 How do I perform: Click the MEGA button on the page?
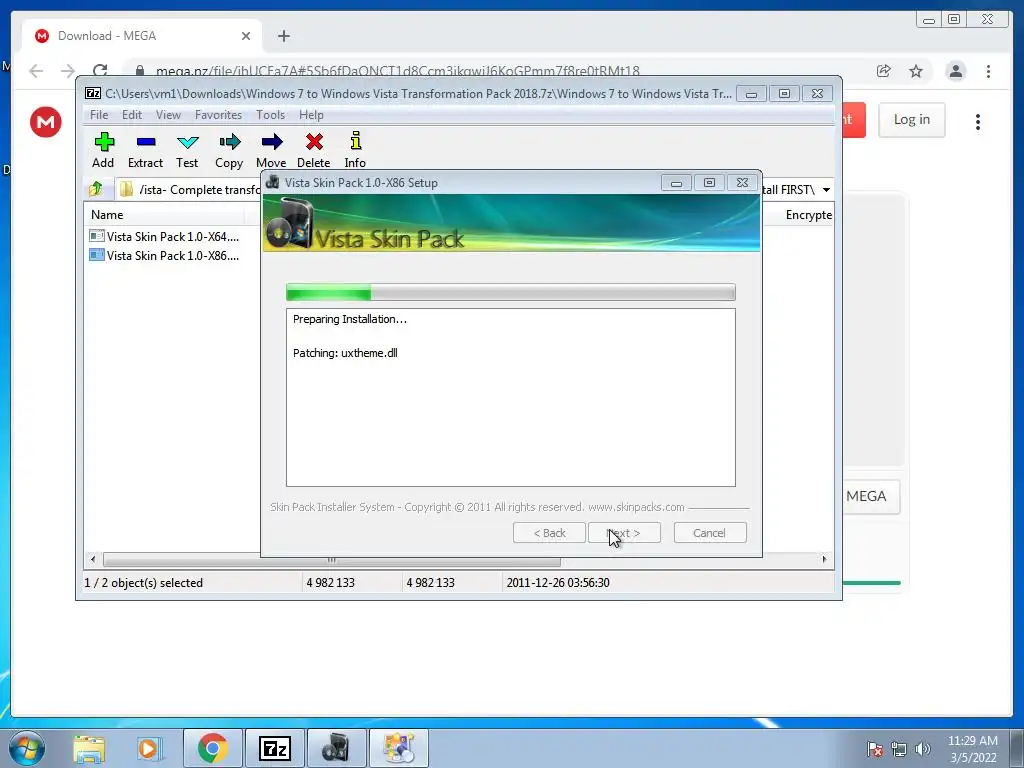coord(871,496)
